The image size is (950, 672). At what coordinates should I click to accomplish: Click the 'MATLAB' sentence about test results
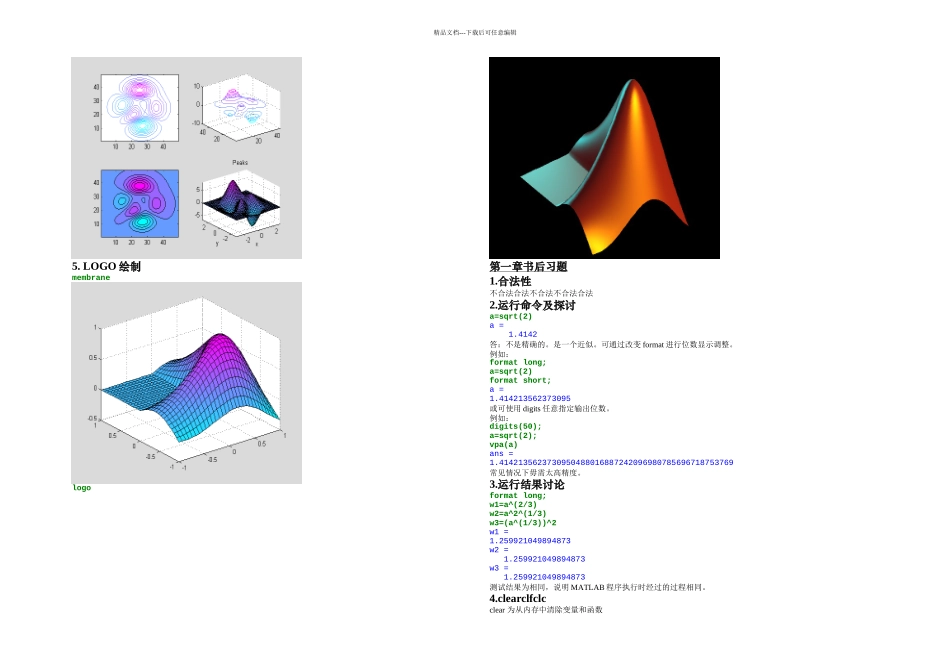tap(599, 587)
